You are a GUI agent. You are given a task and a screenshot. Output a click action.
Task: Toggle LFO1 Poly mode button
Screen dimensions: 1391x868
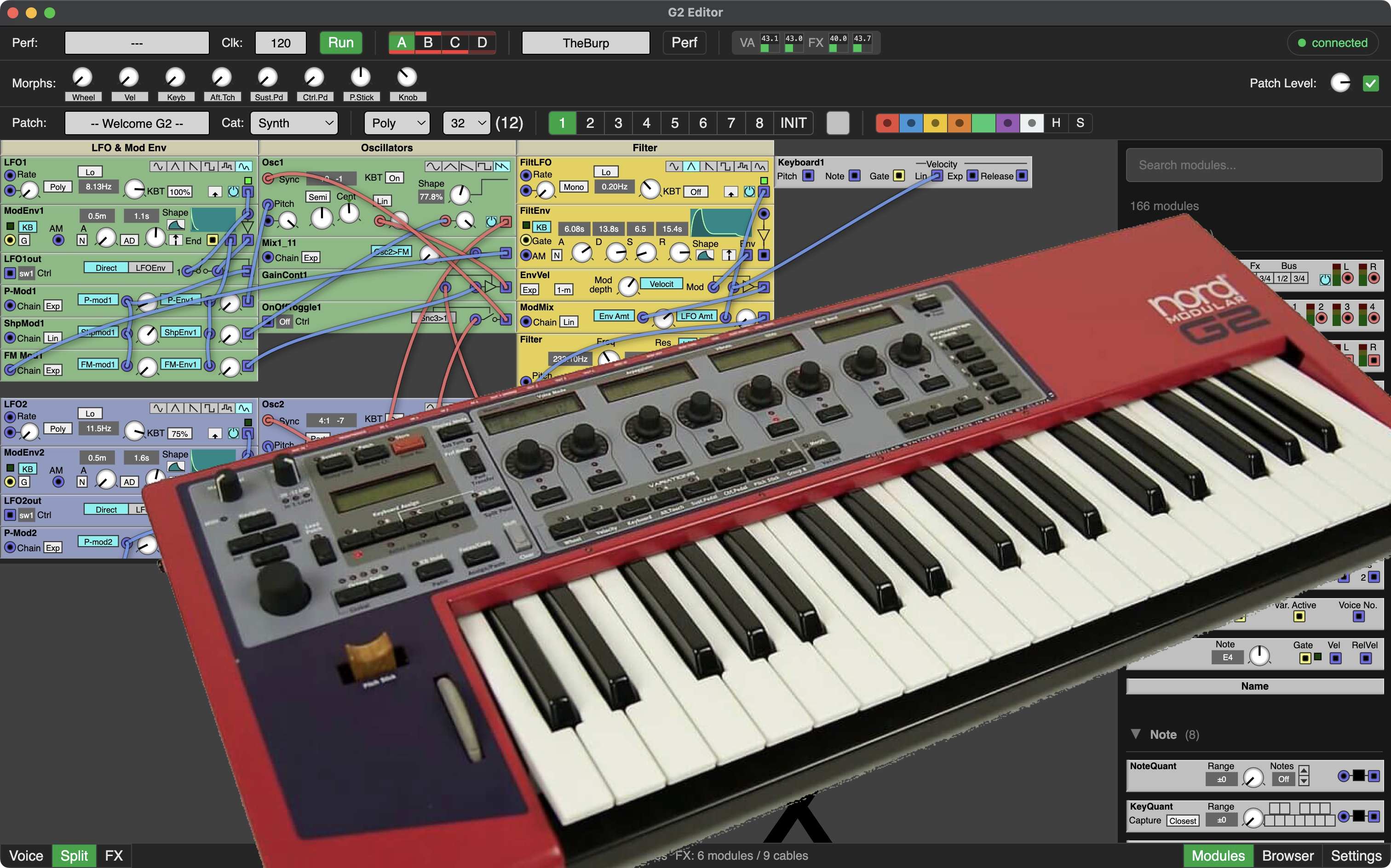click(57, 187)
